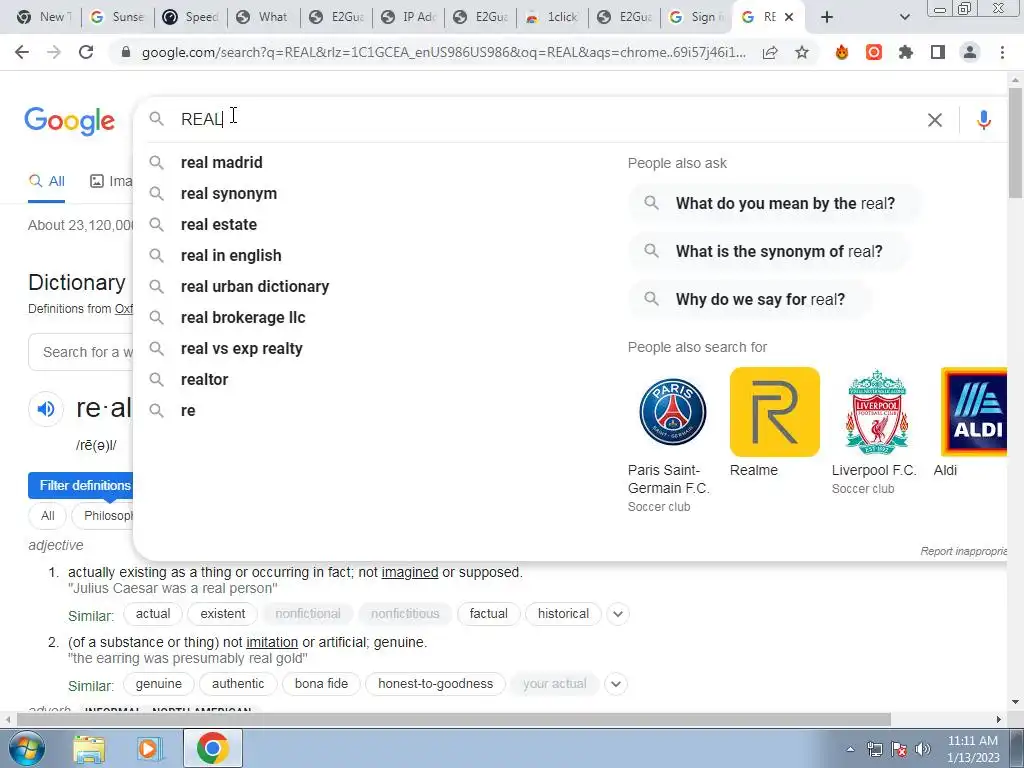Open the Liverpool F.C. crest

[876, 412]
